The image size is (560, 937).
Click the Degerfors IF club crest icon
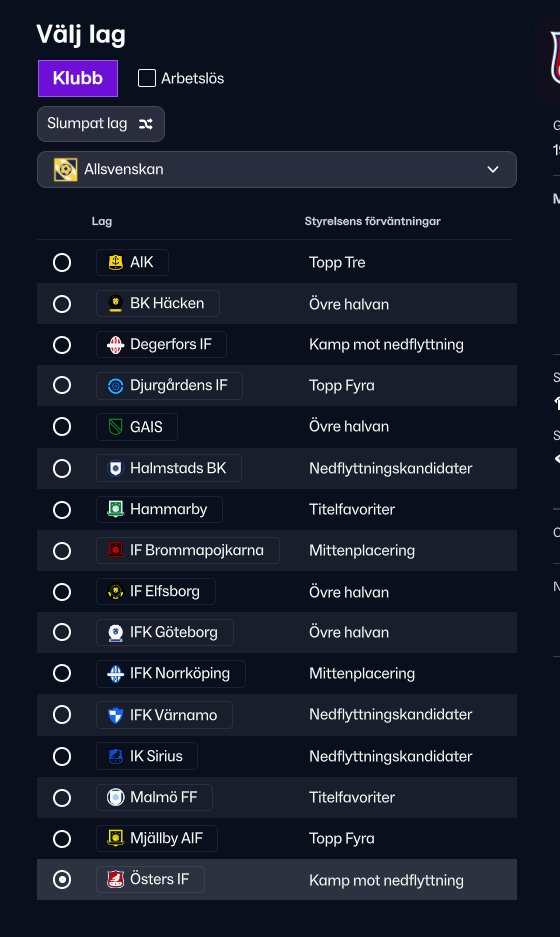[115, 345]
